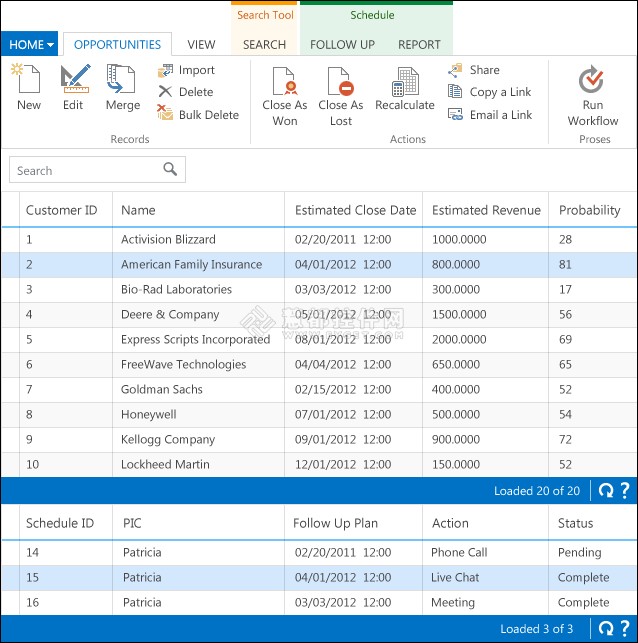The width and height of the screenshot is (638, 643).
Task: Click the Search Tool contextual tab label
Action: click(x=265, y=15)
